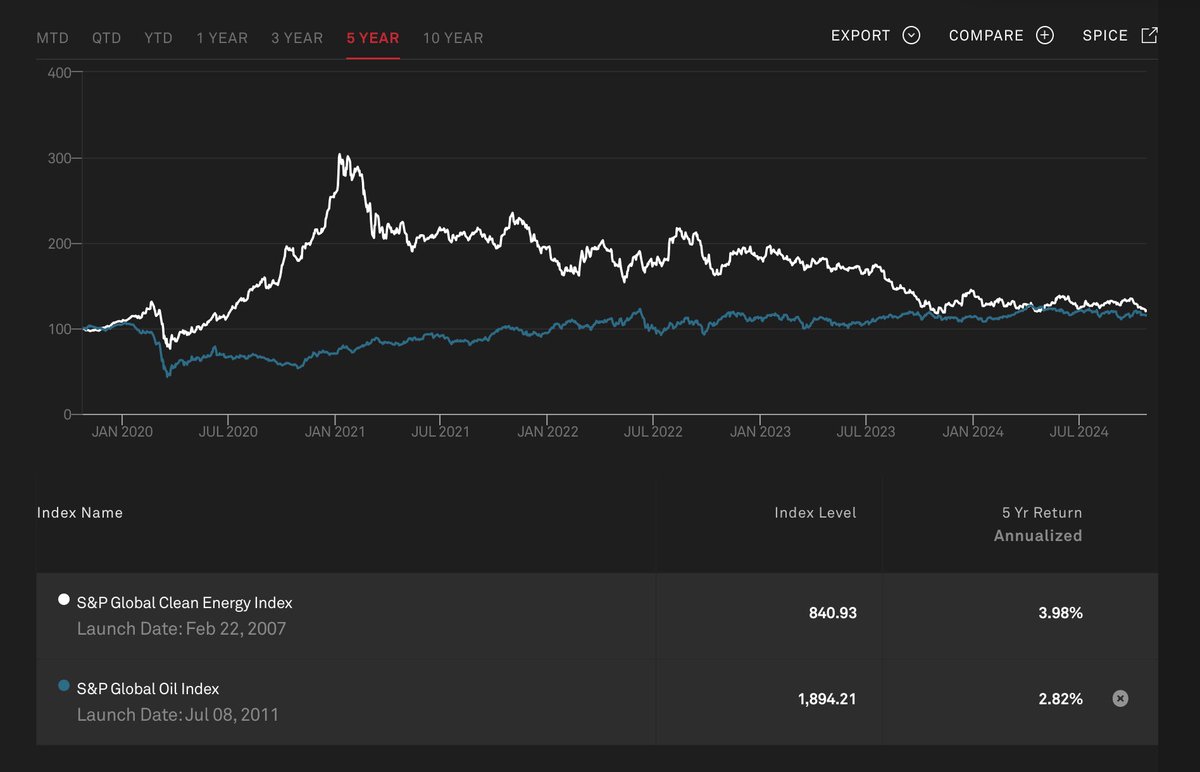
Task: Switch to the 1 YEAR tab
Action: (x=222, y=38)
